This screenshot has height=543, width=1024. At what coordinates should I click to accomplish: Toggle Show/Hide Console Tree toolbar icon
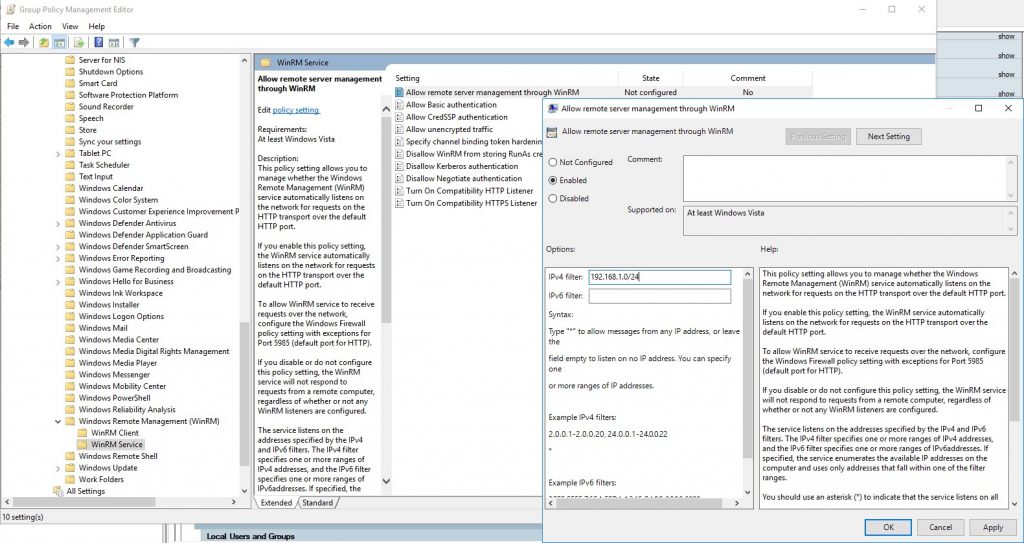point(60,43)
